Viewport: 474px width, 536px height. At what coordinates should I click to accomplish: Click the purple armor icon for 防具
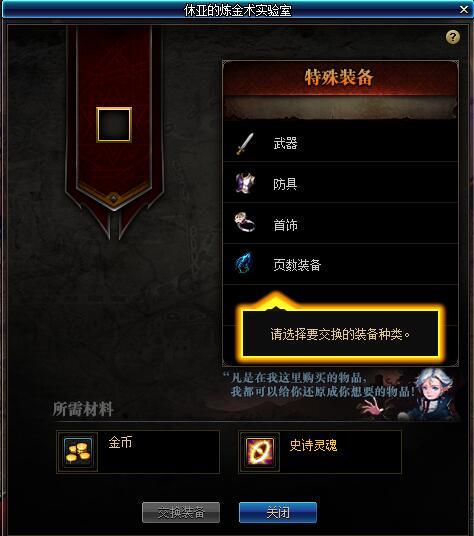coord(245,183)
